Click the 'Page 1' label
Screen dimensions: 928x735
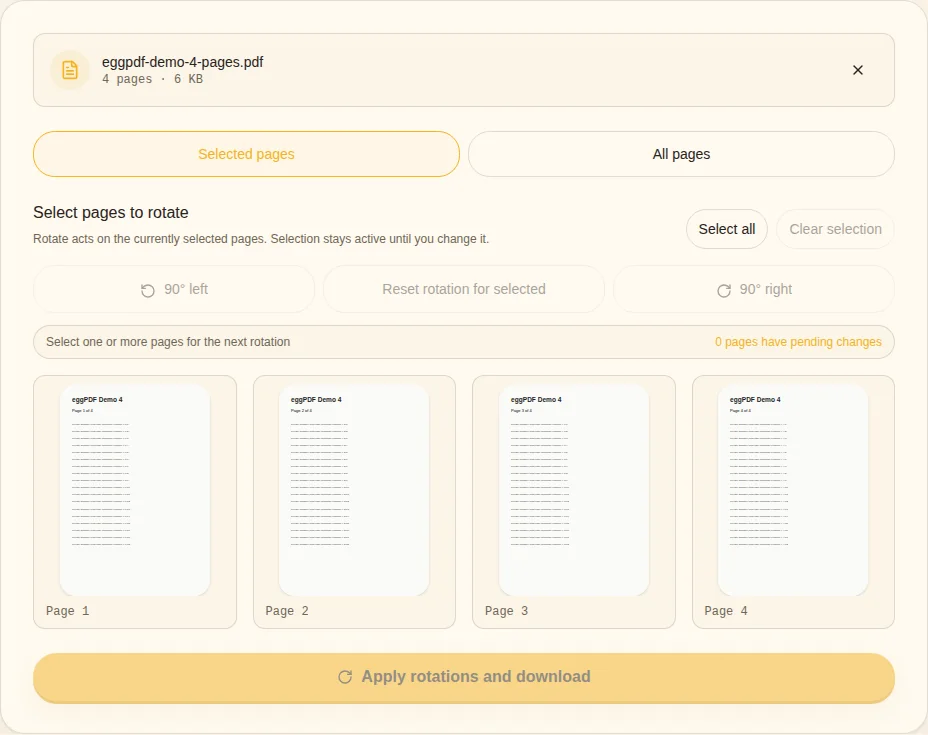click(x=67, y=611)
